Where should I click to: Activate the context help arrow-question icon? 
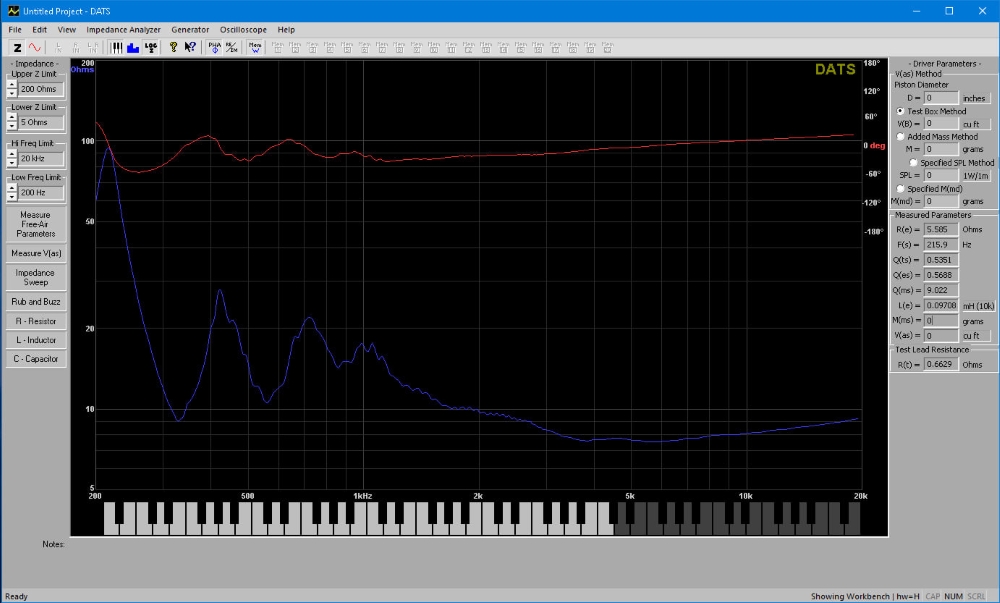pyautogui.click(x=190, y=47)
